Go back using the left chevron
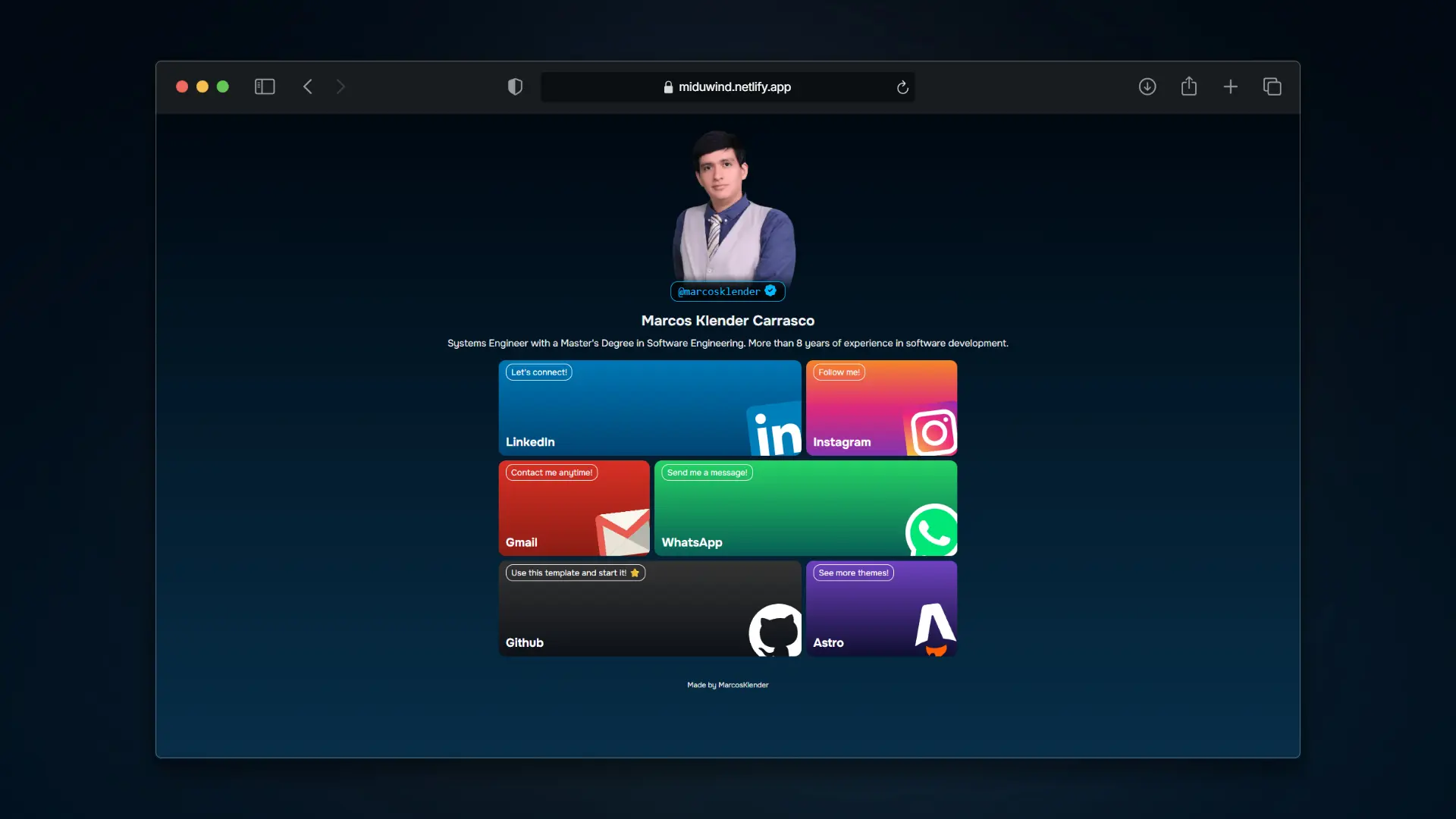This screenshot has width=1456, height=819. (308, 86)
